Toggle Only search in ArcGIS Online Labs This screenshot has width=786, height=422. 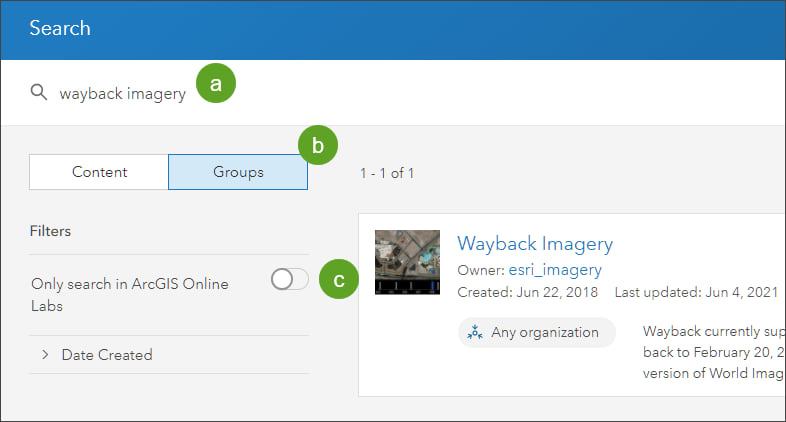click(290, 279)
